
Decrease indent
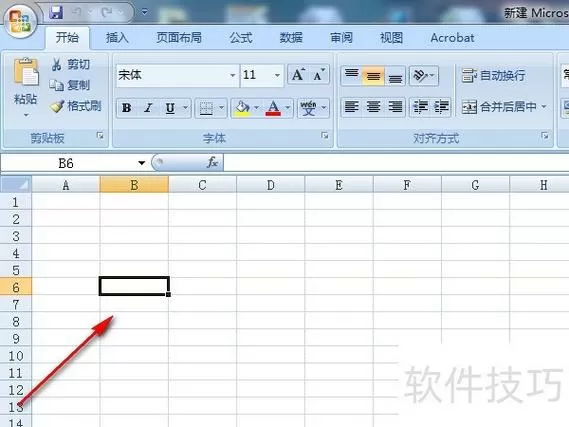(x=420, y=107)
